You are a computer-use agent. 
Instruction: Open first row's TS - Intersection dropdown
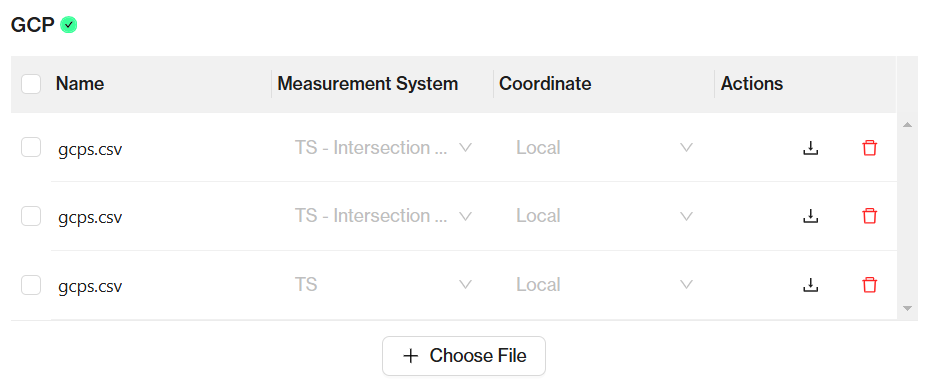click(382, 148)
